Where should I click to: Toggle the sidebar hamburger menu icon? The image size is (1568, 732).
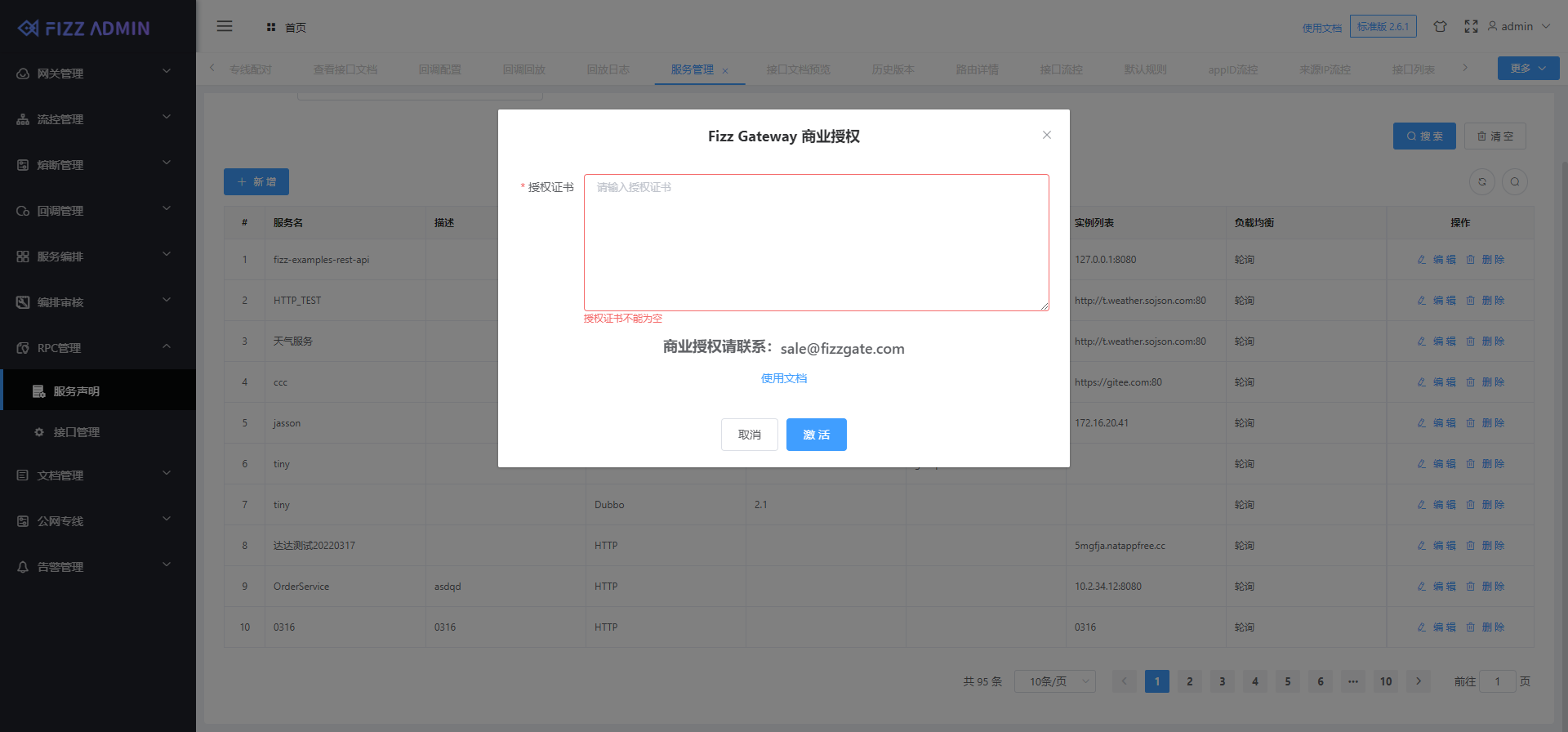point(225,26)
